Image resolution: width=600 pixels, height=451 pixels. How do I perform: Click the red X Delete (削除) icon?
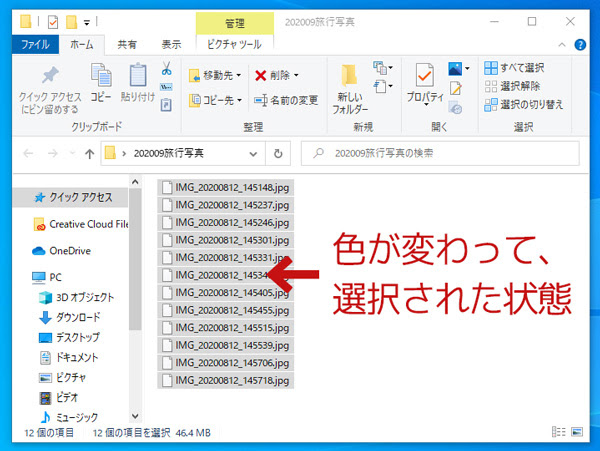tap(261, 75)
